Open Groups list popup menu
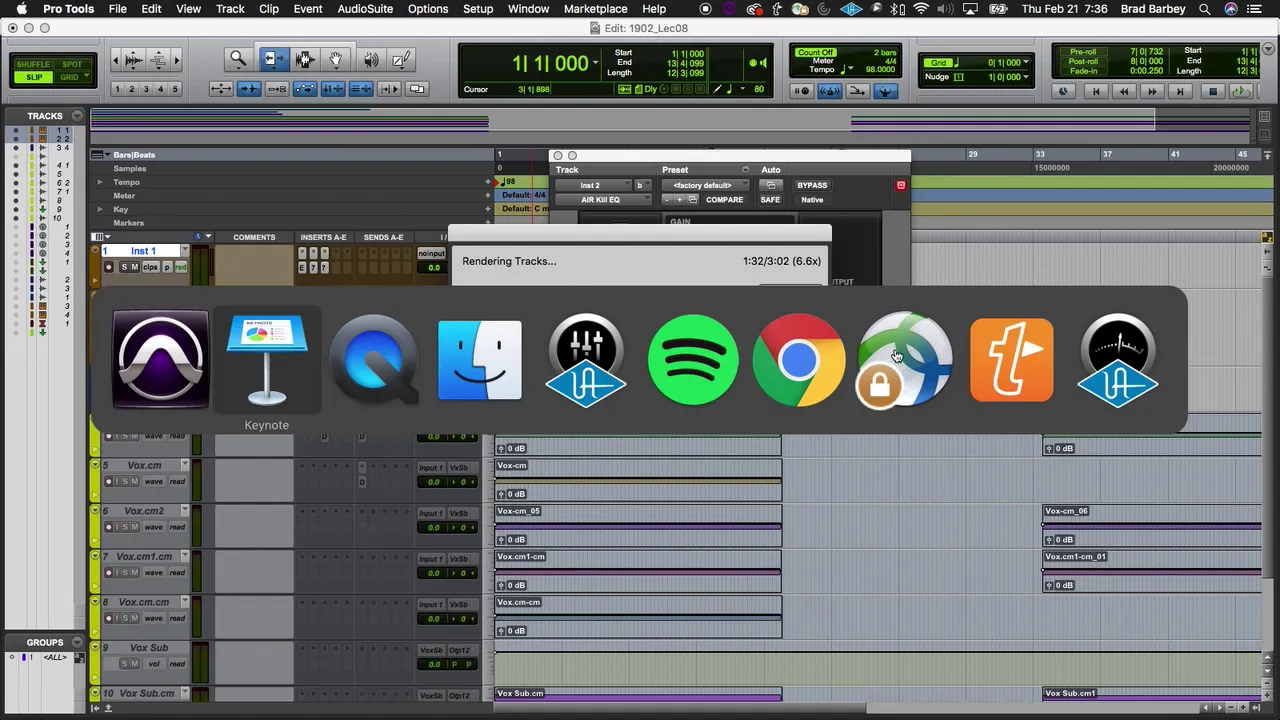The width and height of the screenshot is (1280, 720). pos(77,642)
